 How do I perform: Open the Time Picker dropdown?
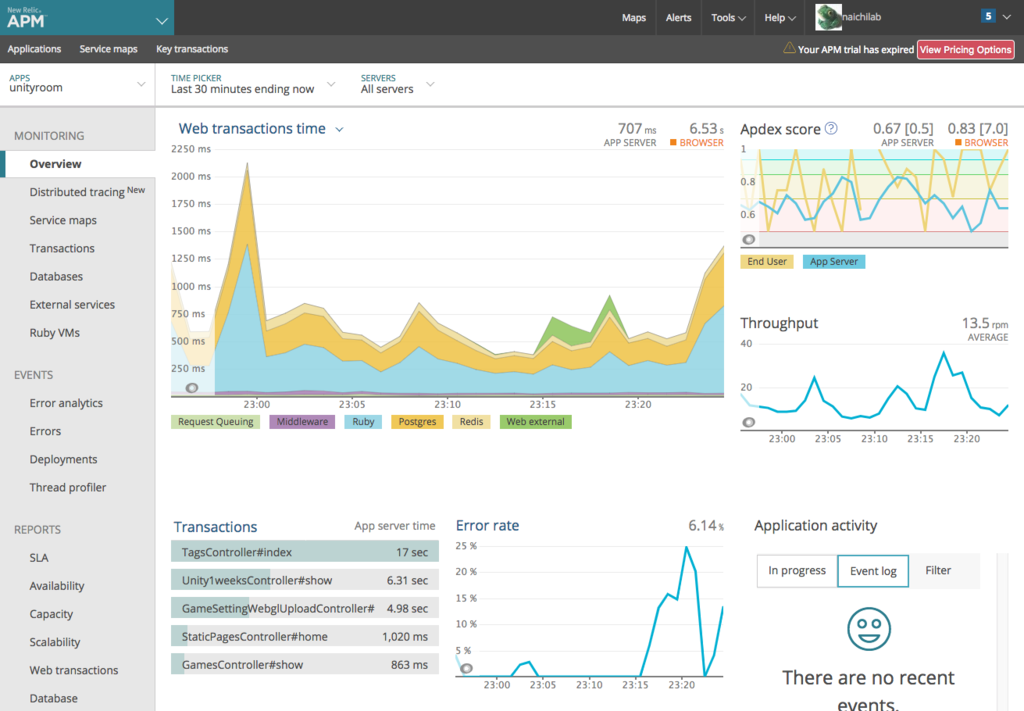[253, 84]
